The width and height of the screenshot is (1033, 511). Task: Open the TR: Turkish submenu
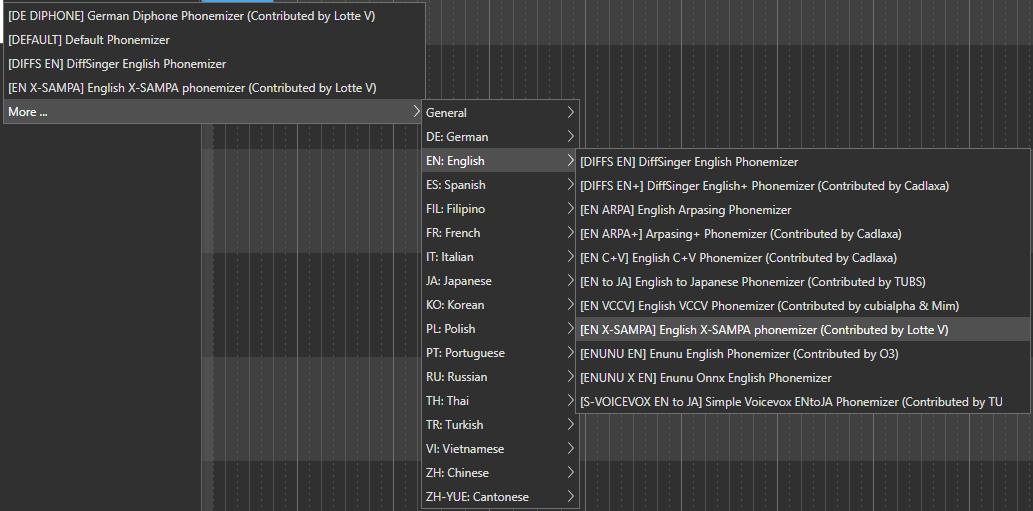pyautogui.click(x=500, y=425)
